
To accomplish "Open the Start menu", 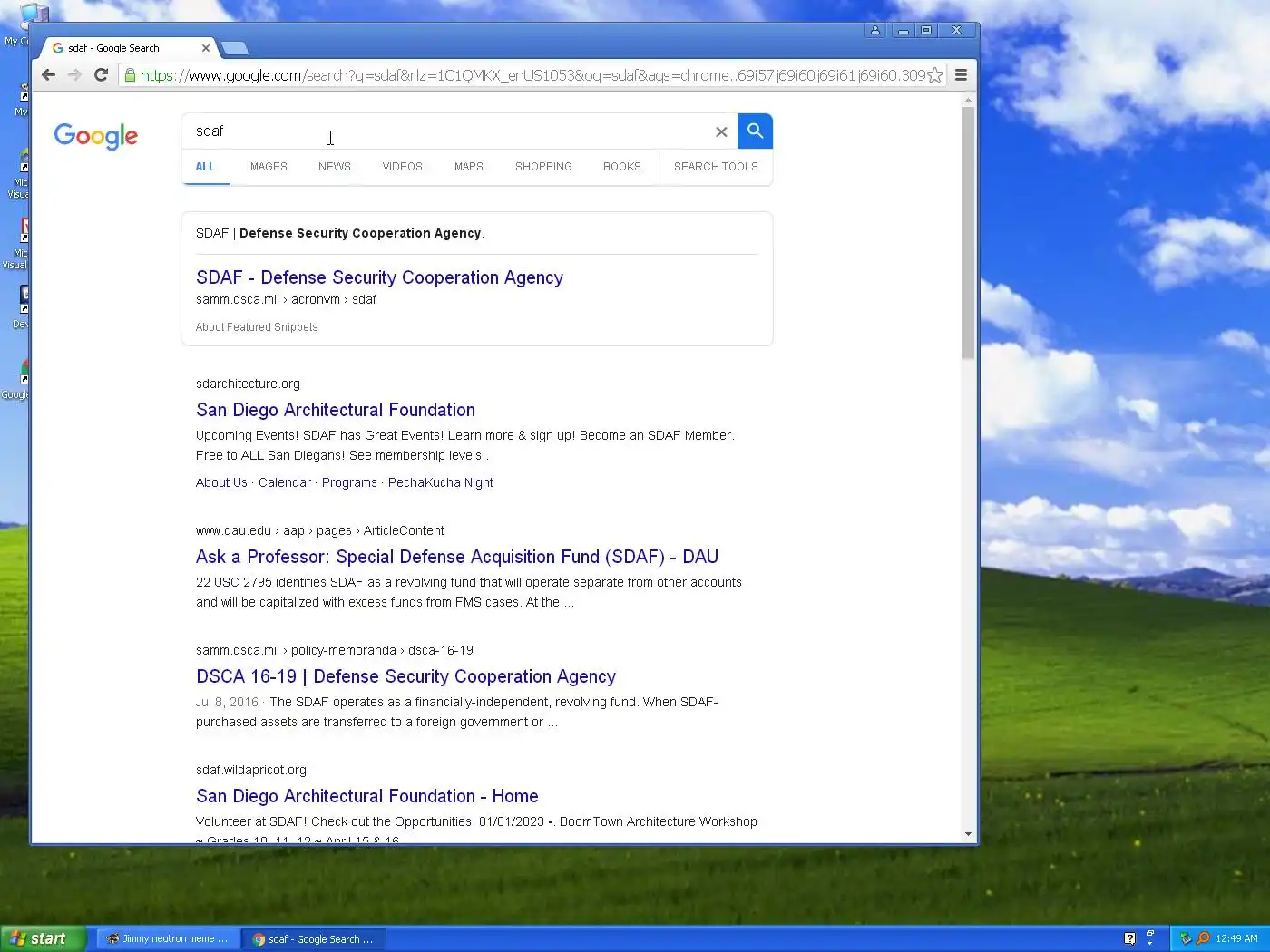I will coord(43,938).
